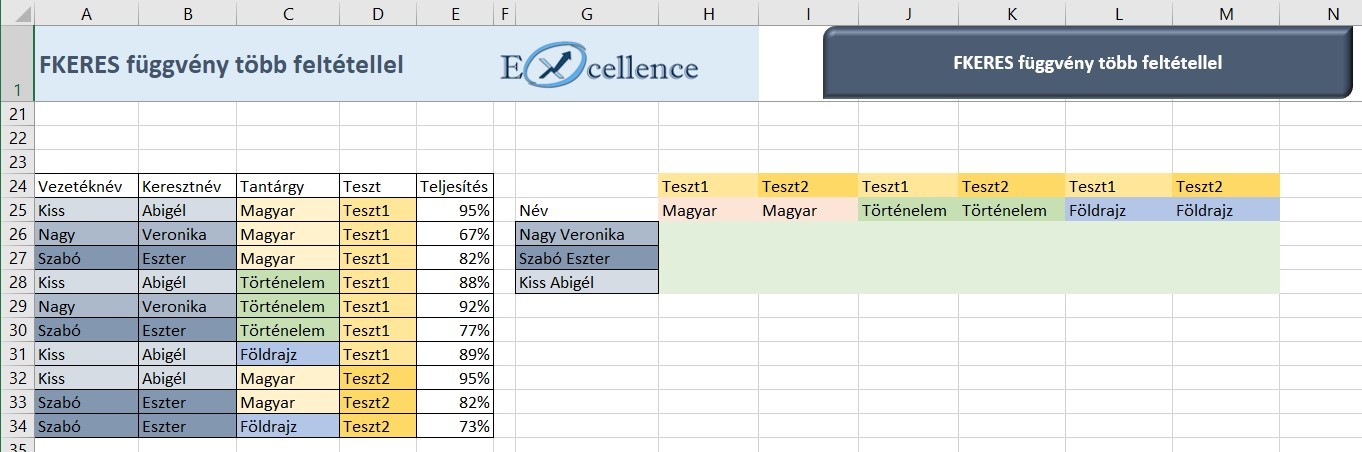Click the dark FKERES függvény több feltétellel button

[1087, 63]
